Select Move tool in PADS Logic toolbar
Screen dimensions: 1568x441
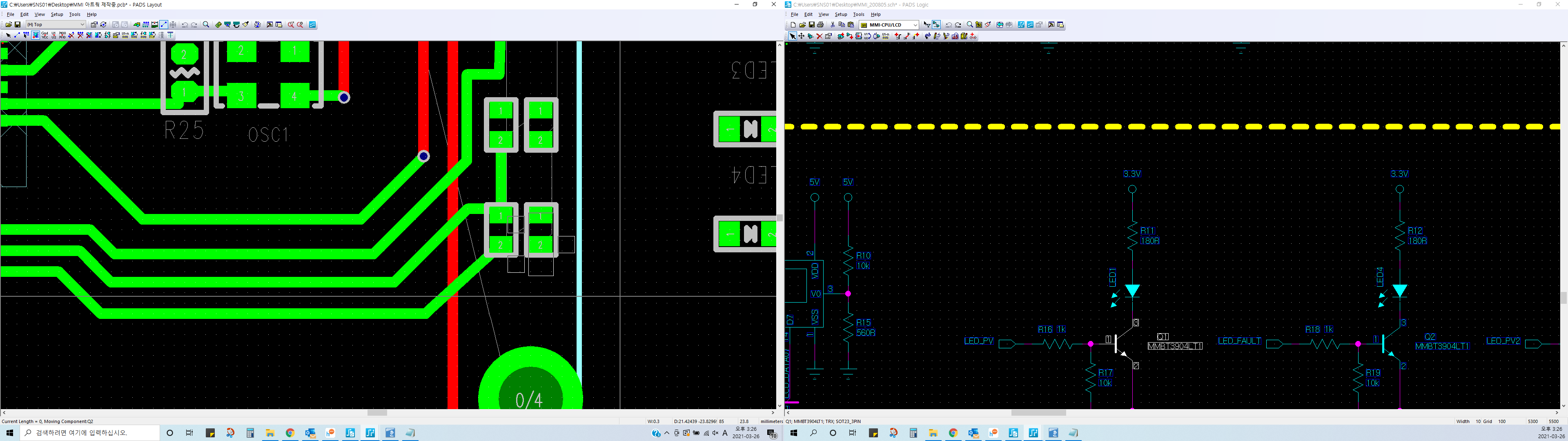tap(802, 36)
